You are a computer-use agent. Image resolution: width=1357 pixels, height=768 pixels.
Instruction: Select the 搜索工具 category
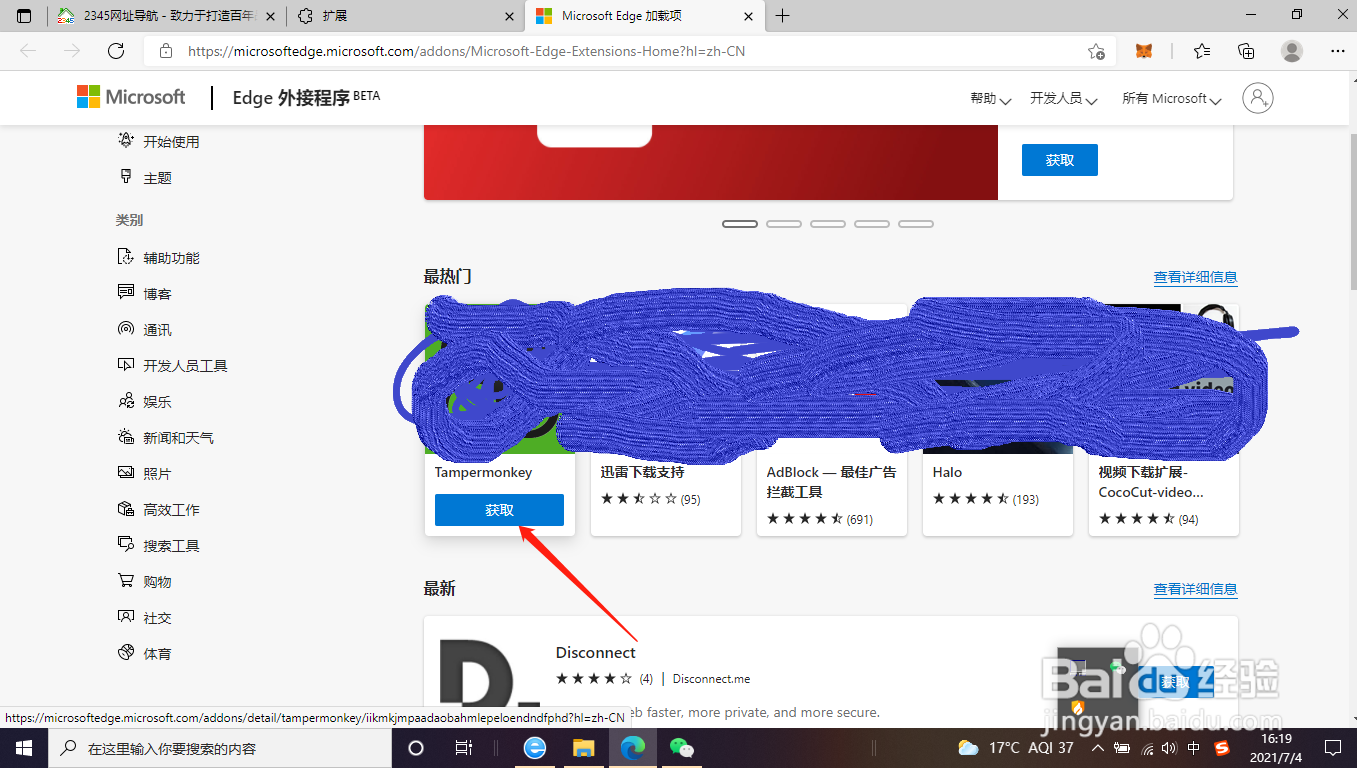(159, 545)
